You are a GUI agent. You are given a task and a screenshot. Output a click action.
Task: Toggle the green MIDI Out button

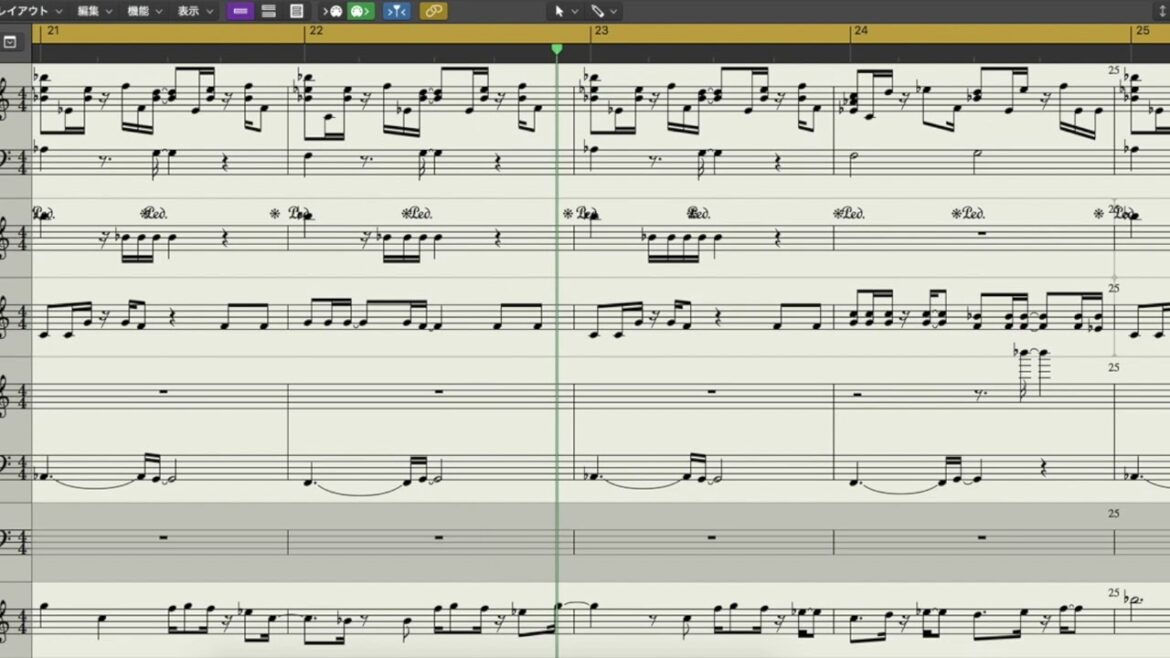[361, 11]
